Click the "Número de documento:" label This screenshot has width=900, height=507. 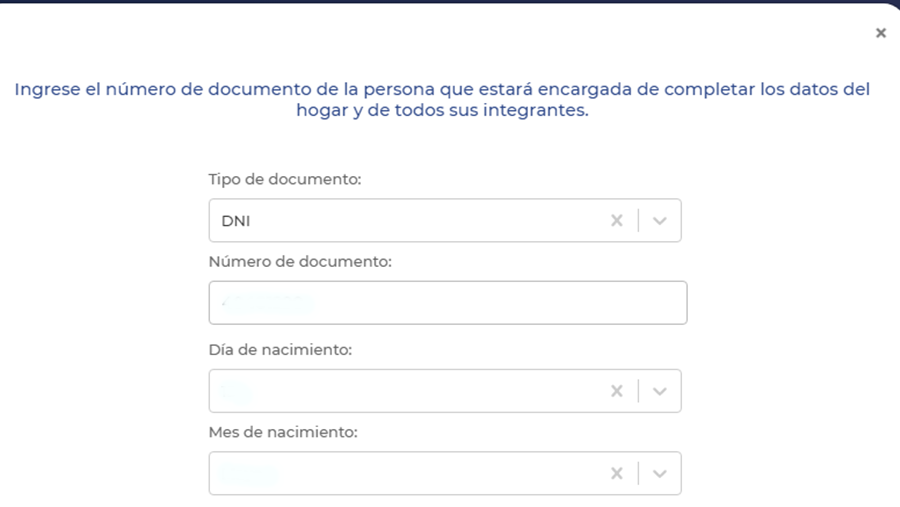coord(299,262)
